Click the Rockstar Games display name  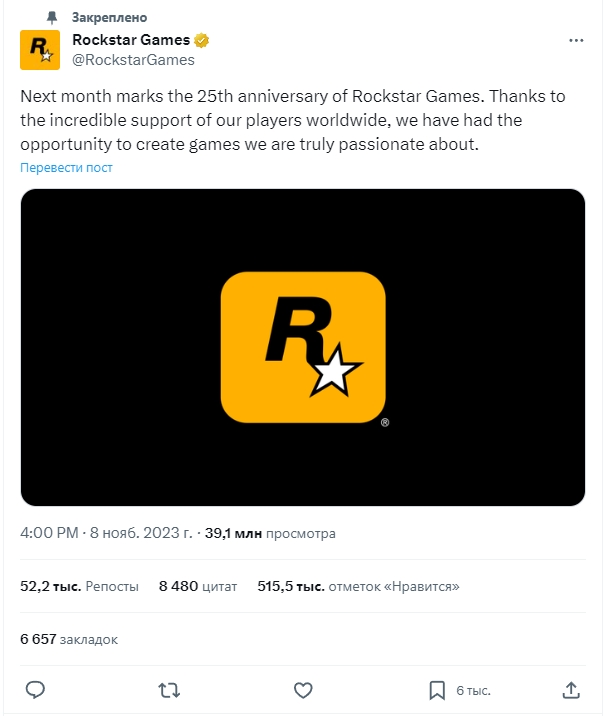pyautogui.click(x=131, y=40)
